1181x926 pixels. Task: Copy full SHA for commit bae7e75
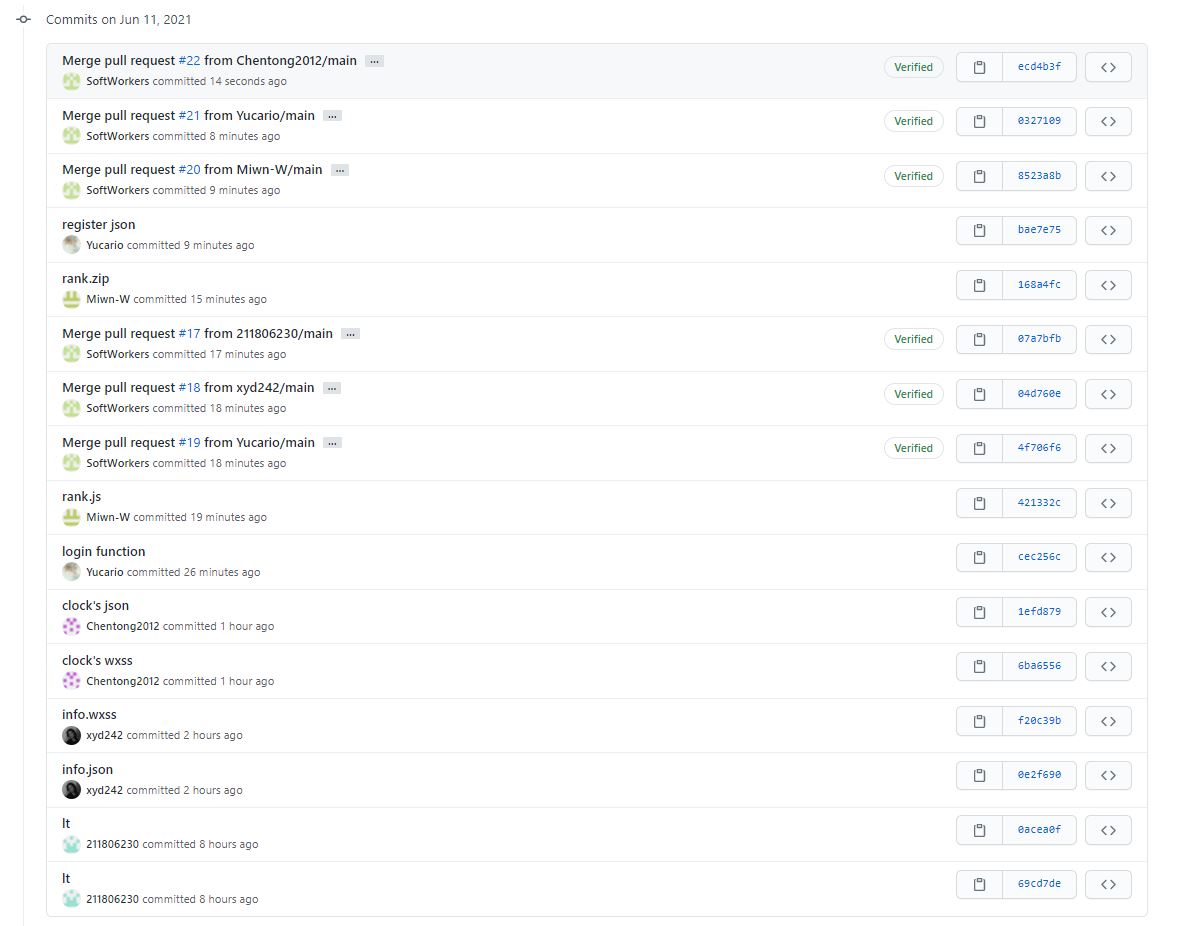[x=979, y=230]
